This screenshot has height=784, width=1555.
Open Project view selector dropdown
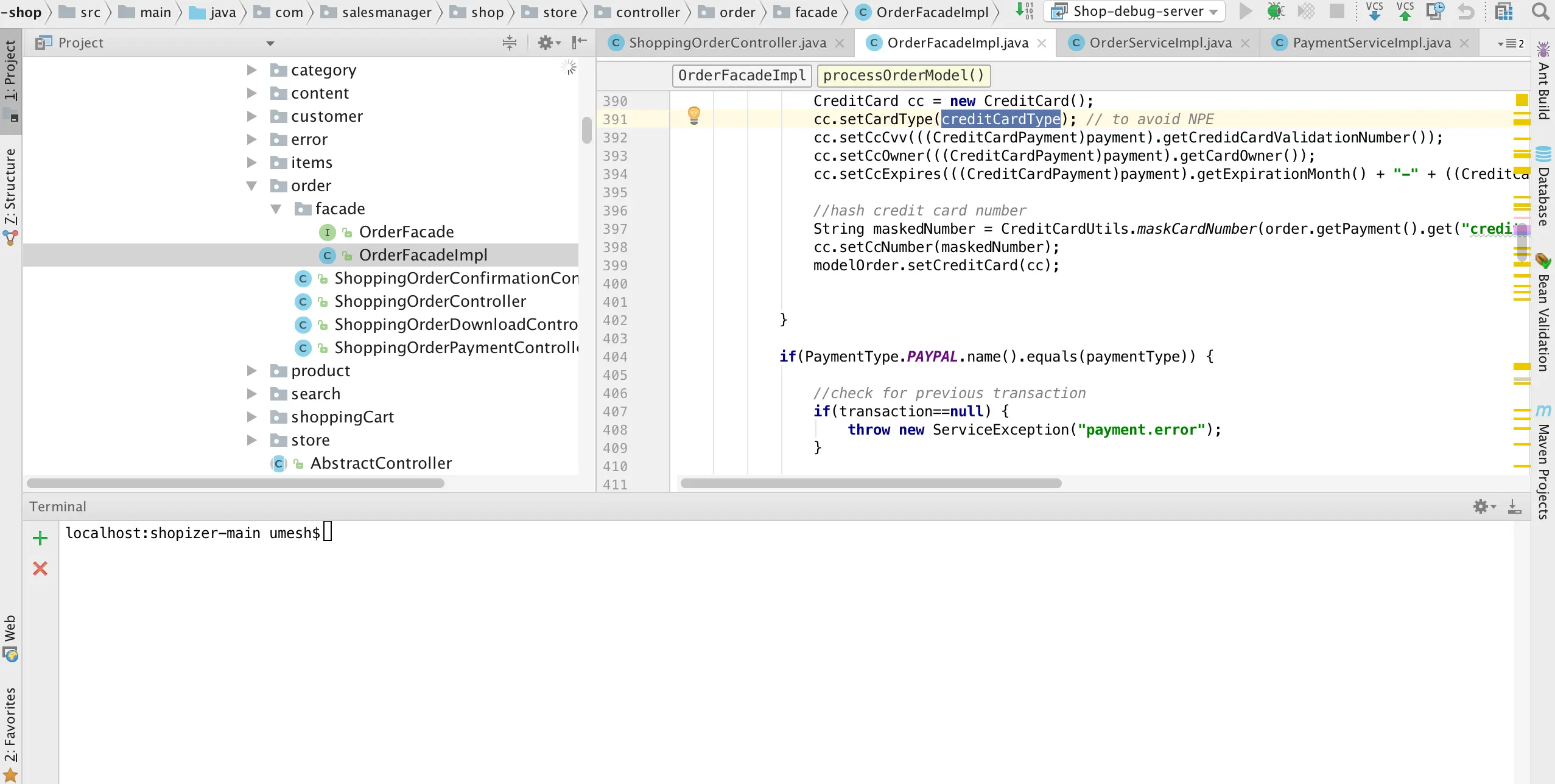pyautogui.click(x=270, y=43)
